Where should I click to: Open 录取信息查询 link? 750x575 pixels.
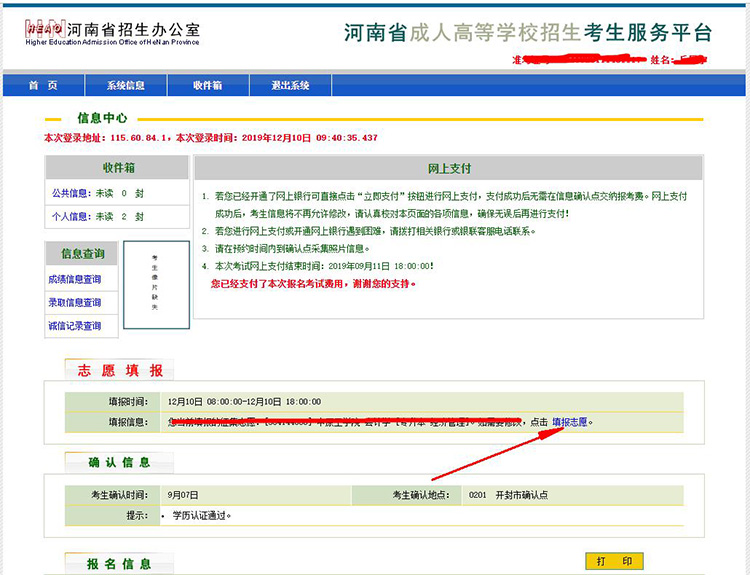tap(74, 303)
